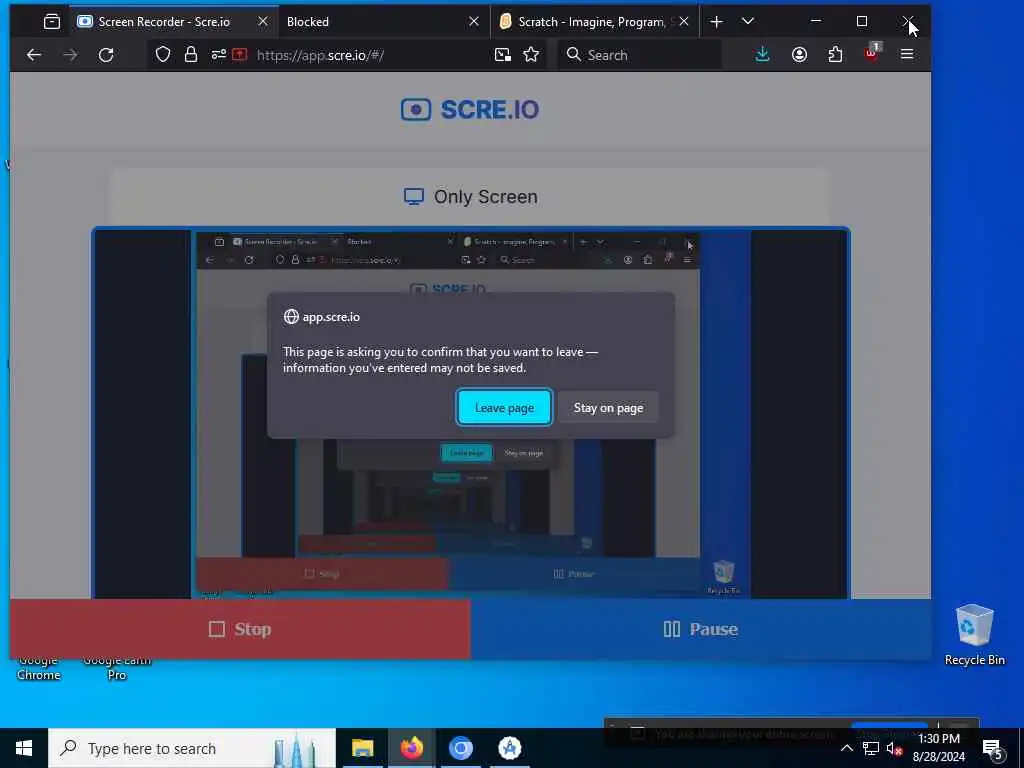The image size is (1024, 768).
Task: Open the Downloads panel
Action: [762, 55]
